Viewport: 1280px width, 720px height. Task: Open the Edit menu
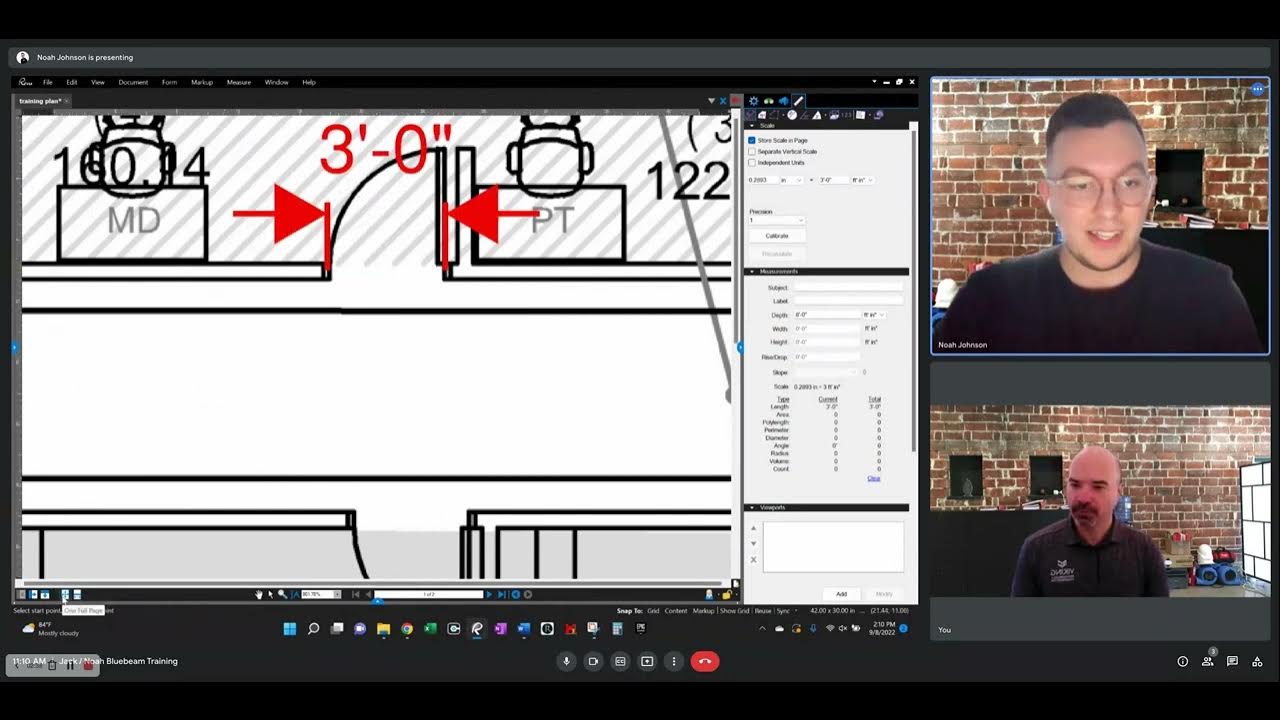point(72,82)
